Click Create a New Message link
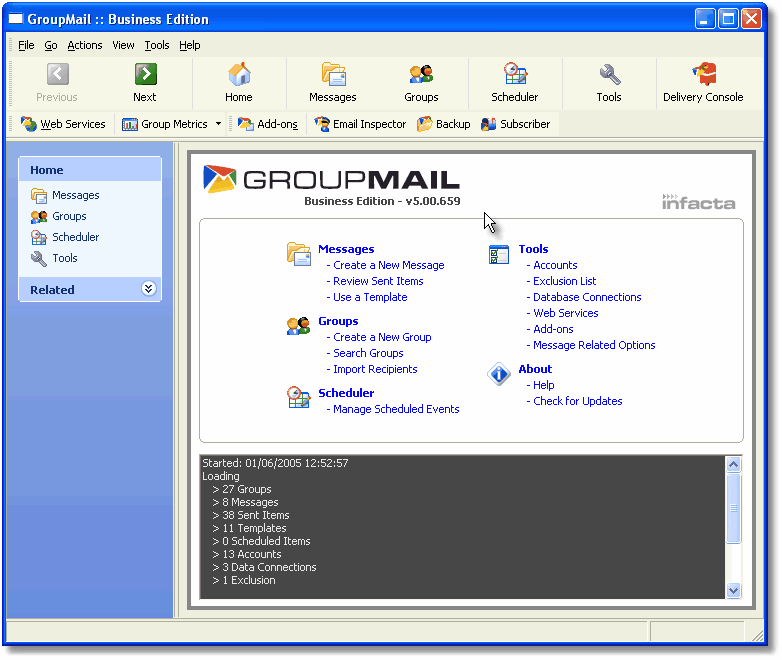 coord(389,265)
